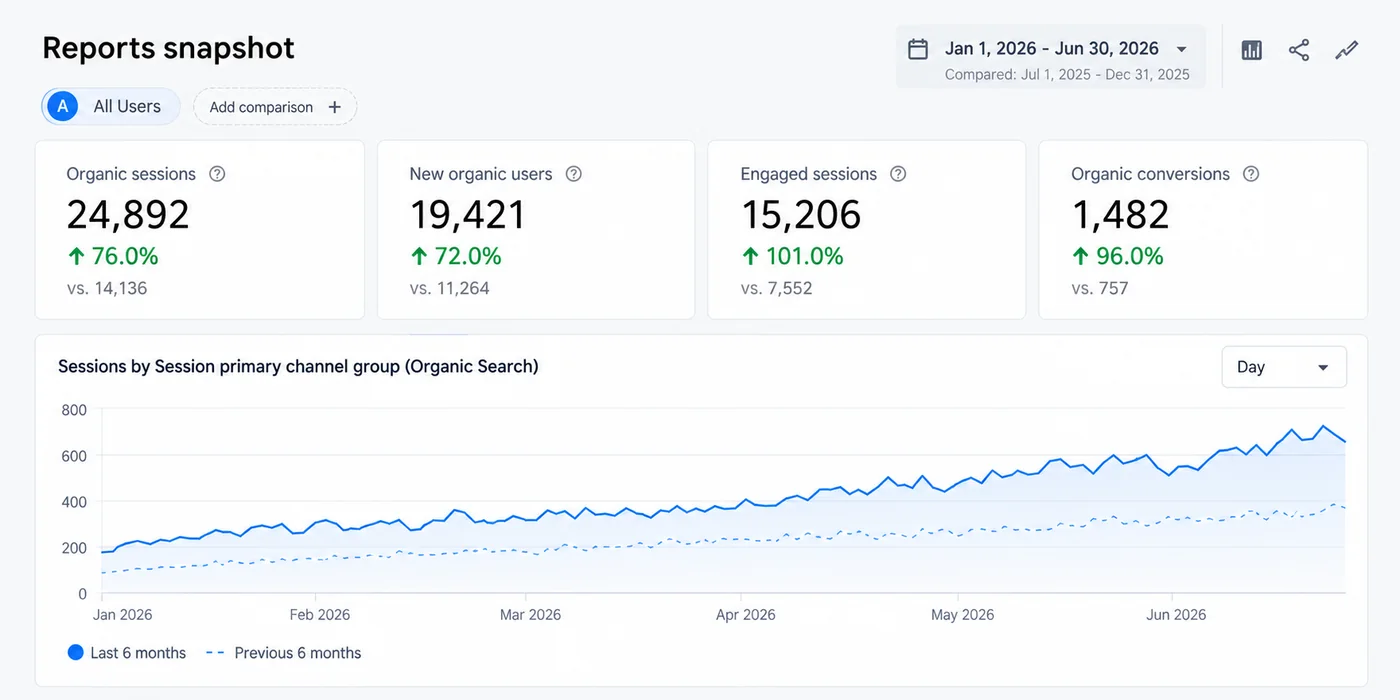Click the 72.0% increase indicator
1400x700 pixels.
(456, 257)
